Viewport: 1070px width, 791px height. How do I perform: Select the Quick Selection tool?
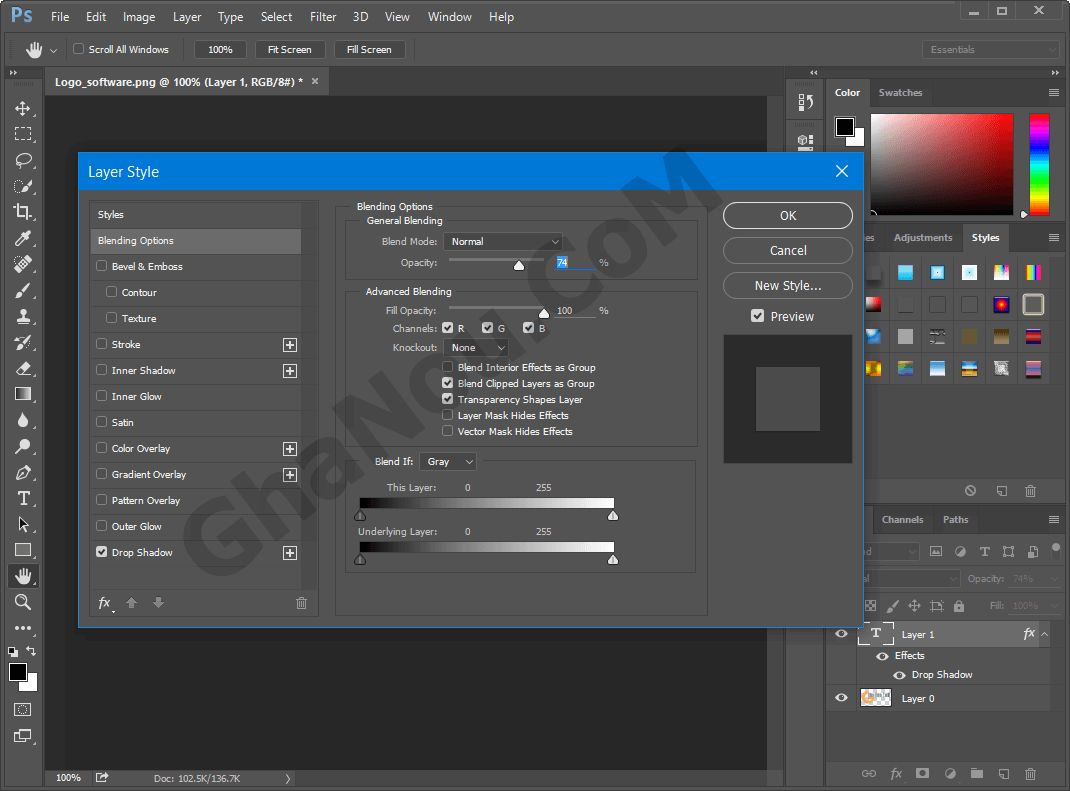pyautogui.click(x=23, y=186)
